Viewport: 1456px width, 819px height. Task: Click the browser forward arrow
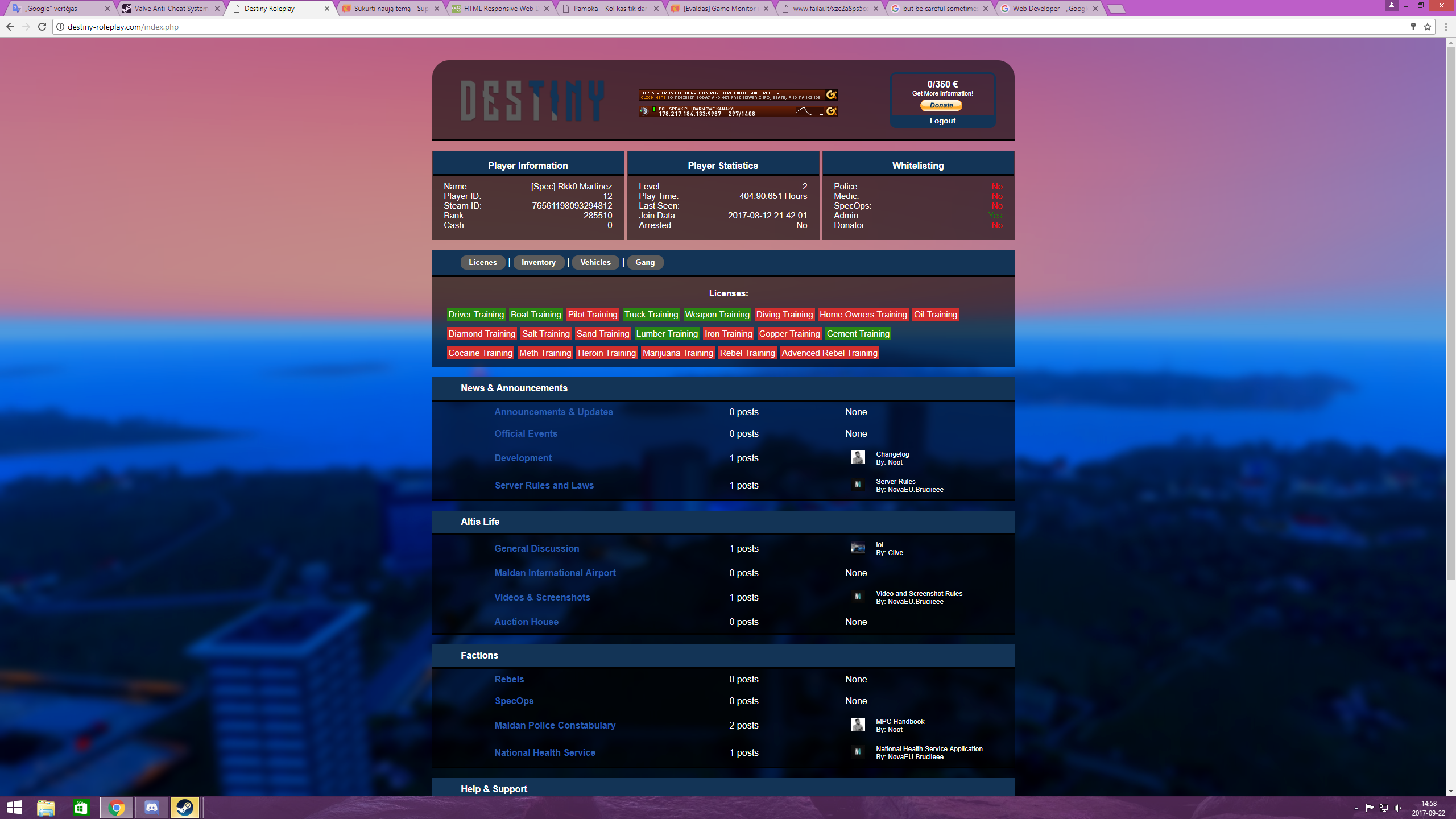pyautogui.click(x=26, y=27)
